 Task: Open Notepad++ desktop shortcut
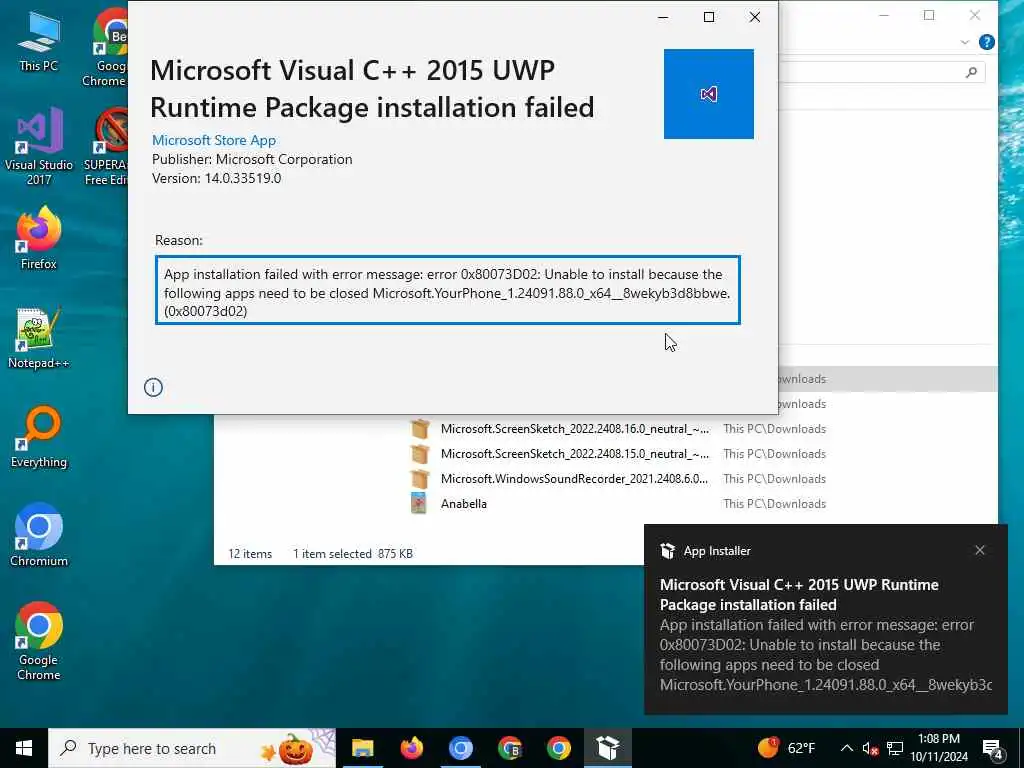[x=39, y=338]
